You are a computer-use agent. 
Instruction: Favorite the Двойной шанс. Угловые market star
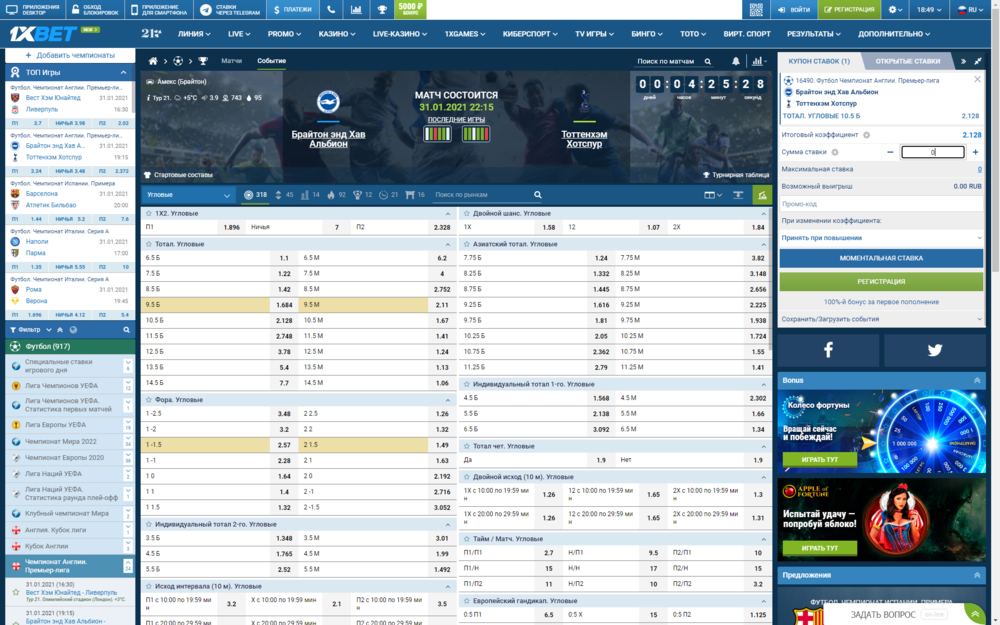[x=467, y=214]
